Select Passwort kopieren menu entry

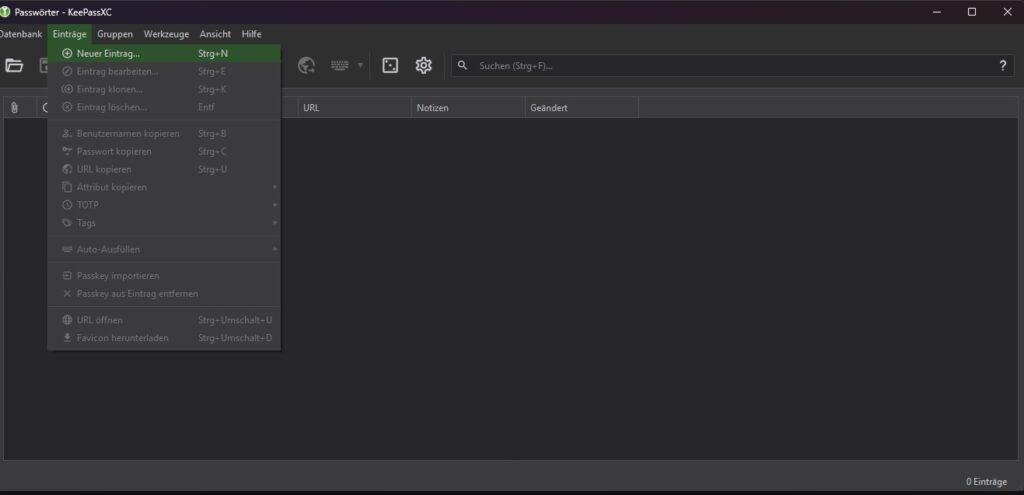165,152
